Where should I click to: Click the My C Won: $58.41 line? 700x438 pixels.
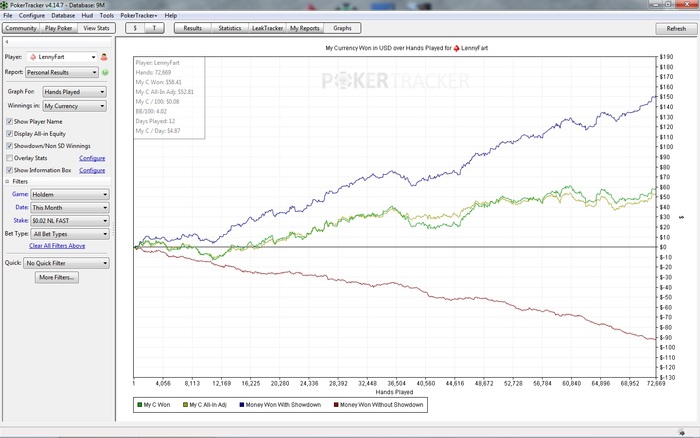pos(159,82)
